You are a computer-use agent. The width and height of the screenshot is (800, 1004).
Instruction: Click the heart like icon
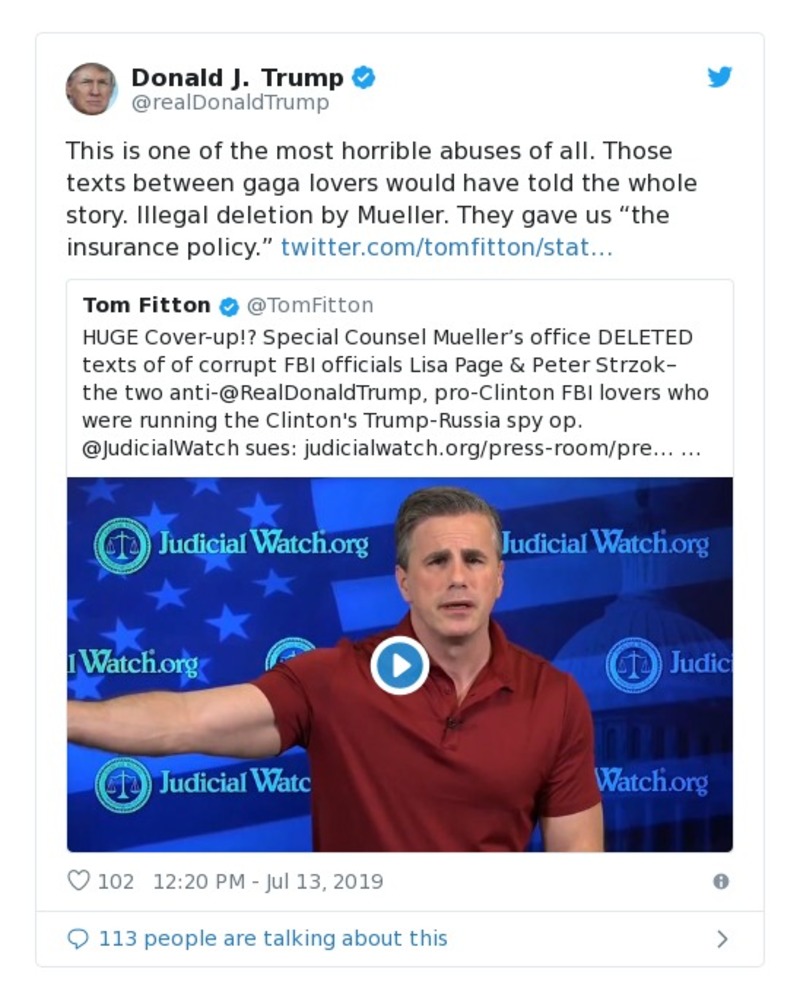[79, 881]
